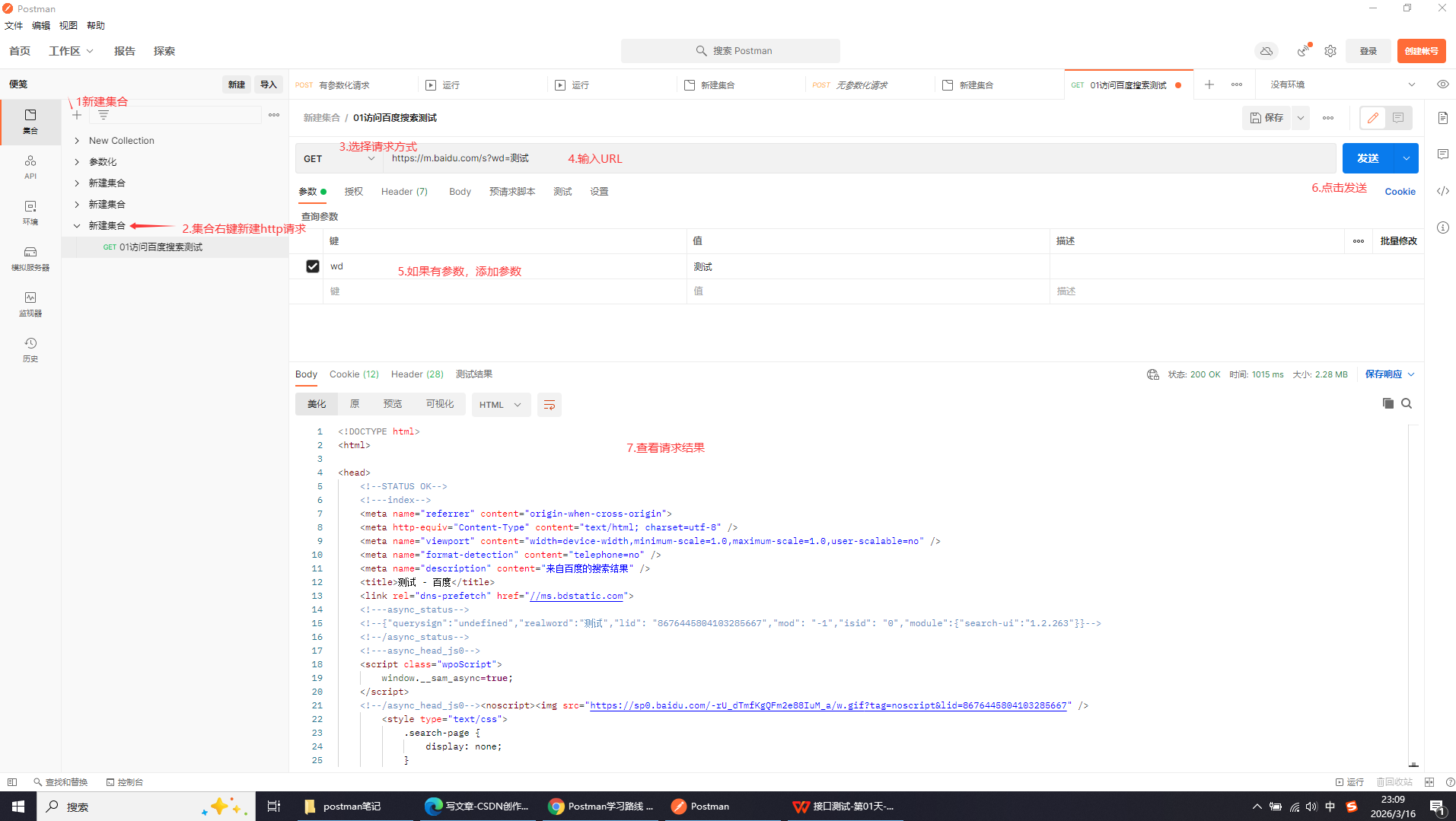Click the network globe icon beside status
This screenshot has height=821, width=1456.
[x=1153, y=374]
